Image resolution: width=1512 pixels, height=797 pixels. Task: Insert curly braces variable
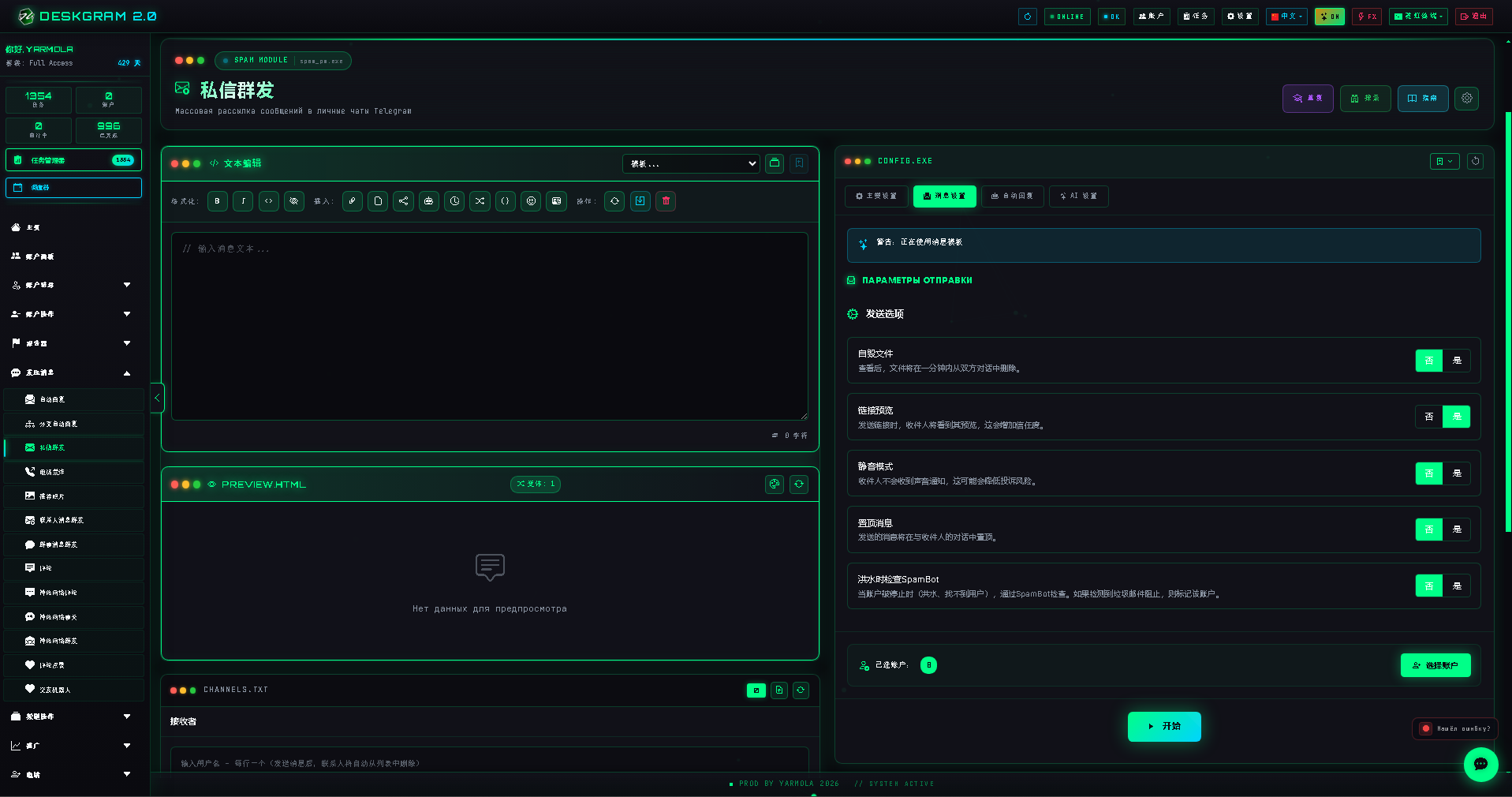click(506, 201)
